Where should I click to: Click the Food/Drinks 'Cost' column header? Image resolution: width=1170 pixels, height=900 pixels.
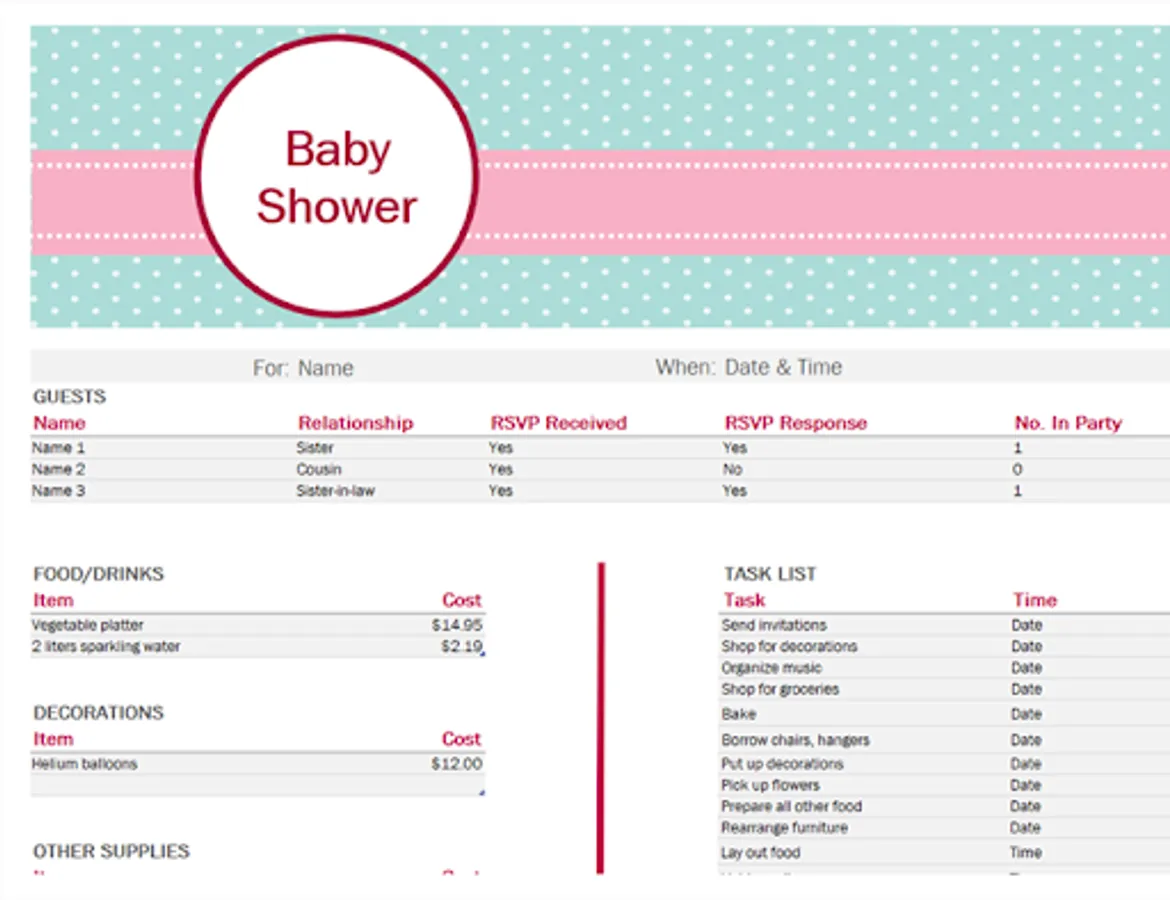point(461,600)
